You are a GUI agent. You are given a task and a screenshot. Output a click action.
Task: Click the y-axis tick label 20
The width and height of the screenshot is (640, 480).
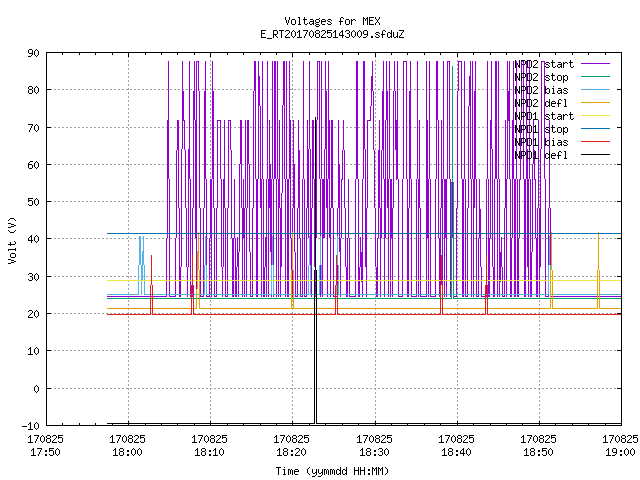point(33,314)
